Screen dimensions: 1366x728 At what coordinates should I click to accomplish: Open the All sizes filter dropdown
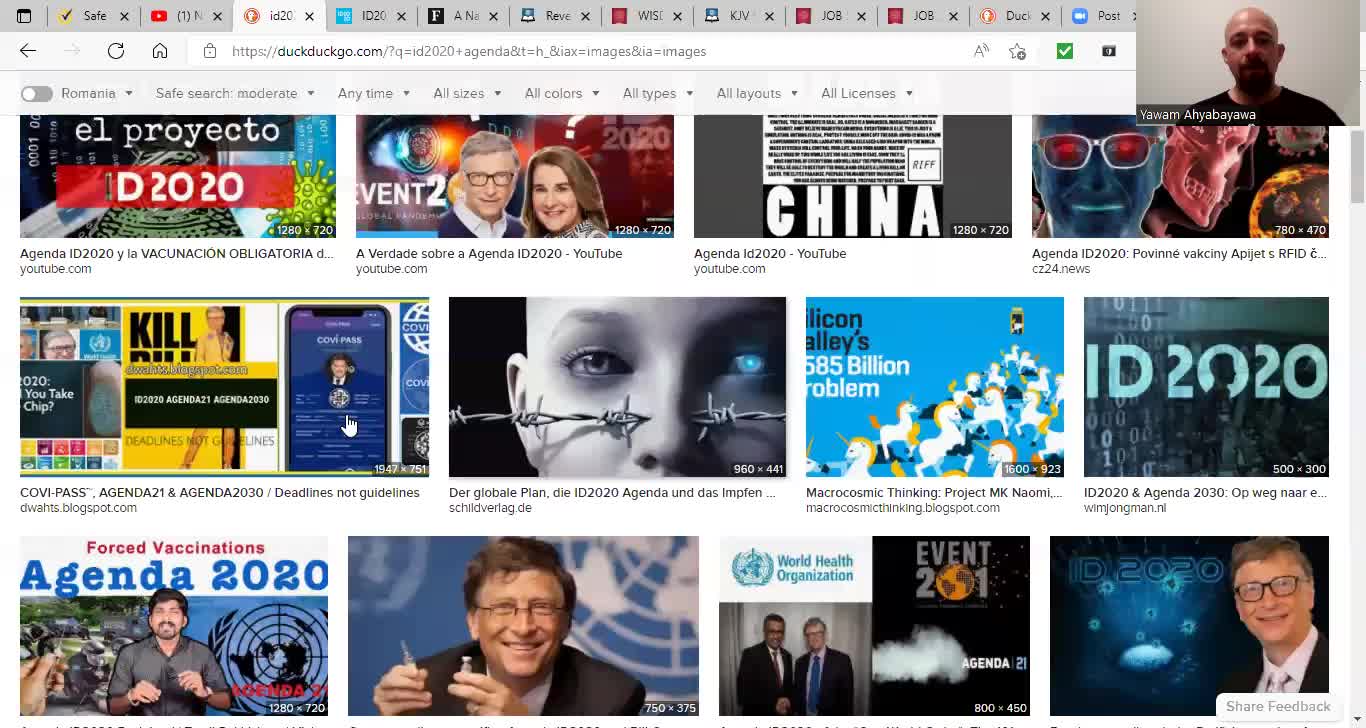(x=467, y=93)
